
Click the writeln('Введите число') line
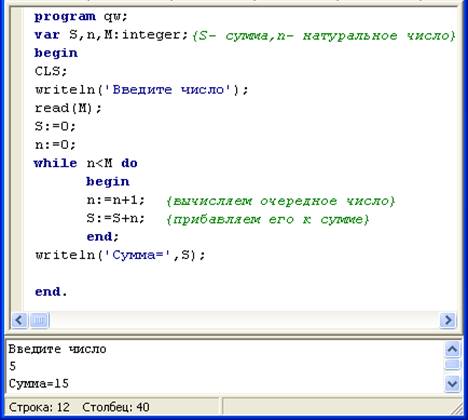tap(142, 90)
